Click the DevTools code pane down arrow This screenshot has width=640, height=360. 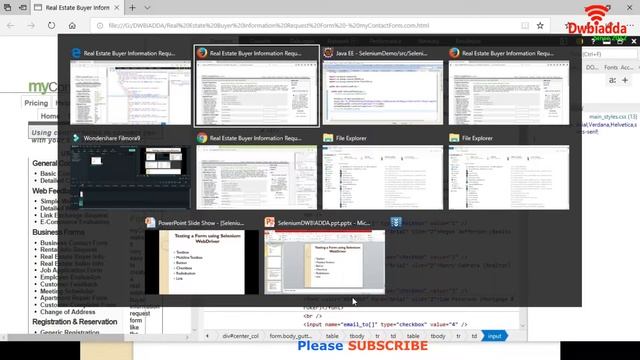(522, 326)
